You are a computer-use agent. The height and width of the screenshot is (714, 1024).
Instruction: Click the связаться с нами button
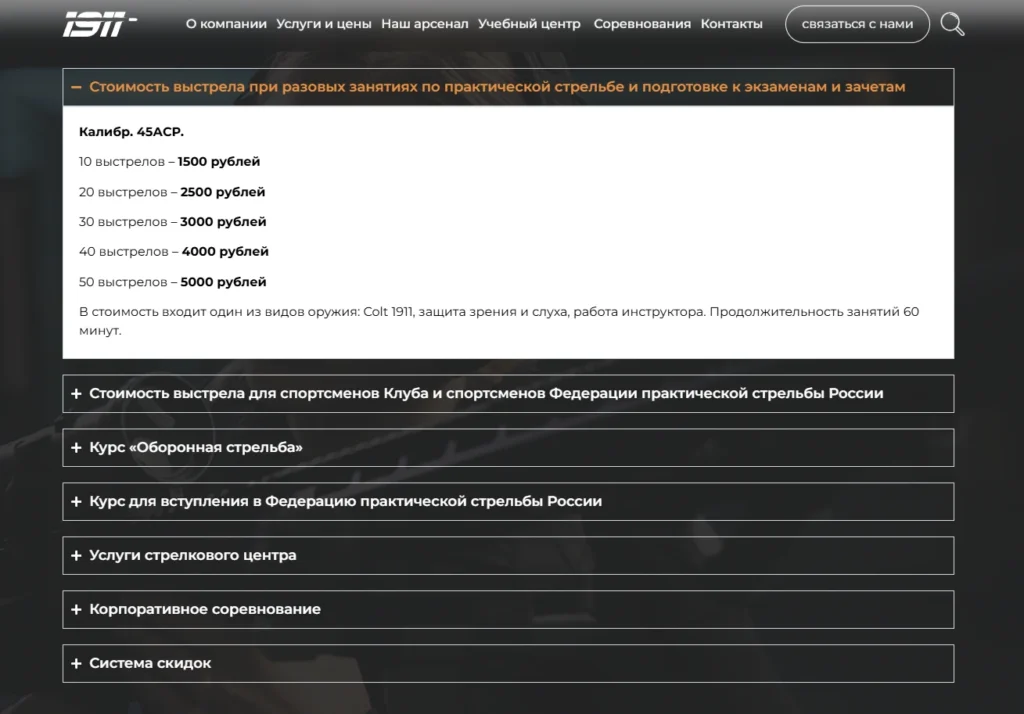click(x=857, y=24)
